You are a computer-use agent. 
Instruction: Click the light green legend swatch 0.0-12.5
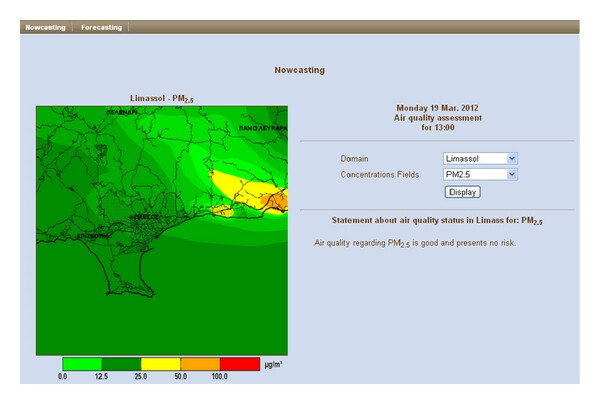(82, 364)
